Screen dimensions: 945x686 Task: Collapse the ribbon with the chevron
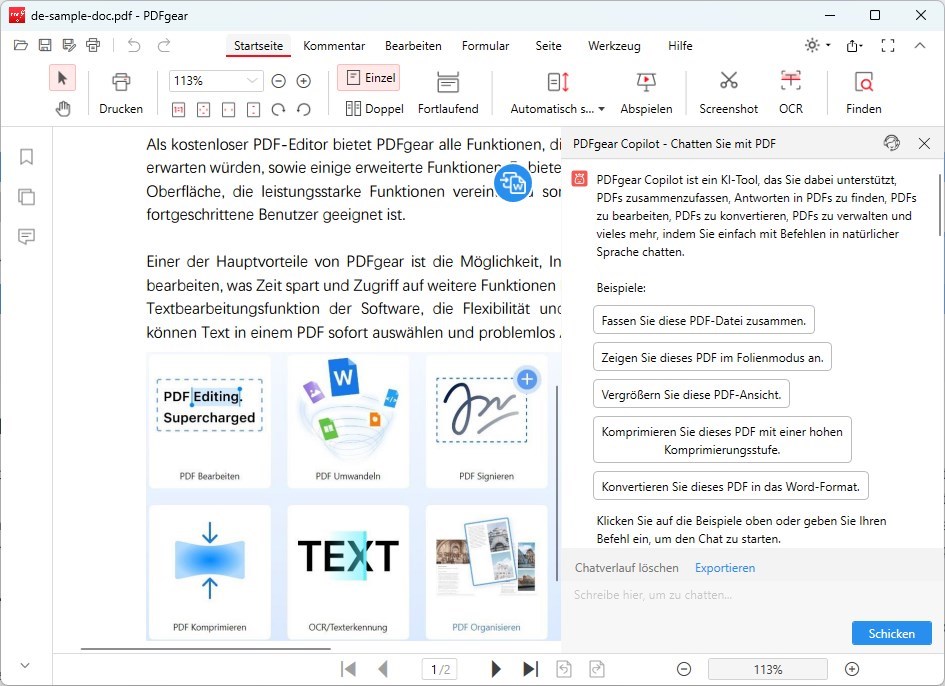point(920,45)
